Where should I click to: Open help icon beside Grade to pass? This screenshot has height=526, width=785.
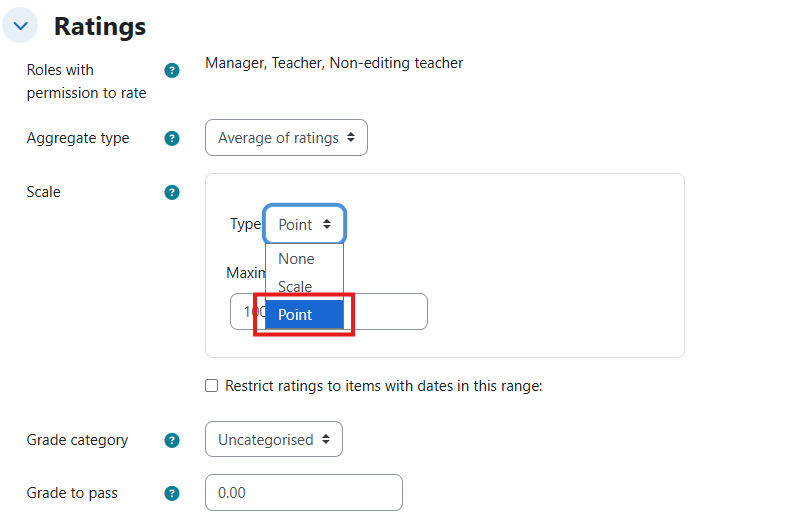pos(172,493)
